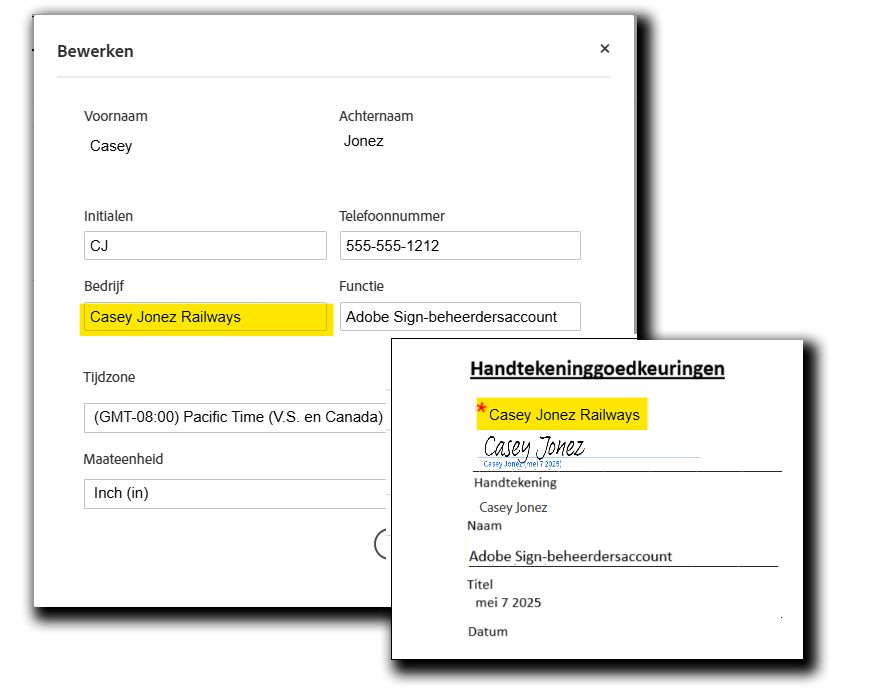Image resolution: width=896 pixels, height=694 pixels.
Task: Click the Handtekeninggoedkeuringen heading
Action: [x=597, y=368]
